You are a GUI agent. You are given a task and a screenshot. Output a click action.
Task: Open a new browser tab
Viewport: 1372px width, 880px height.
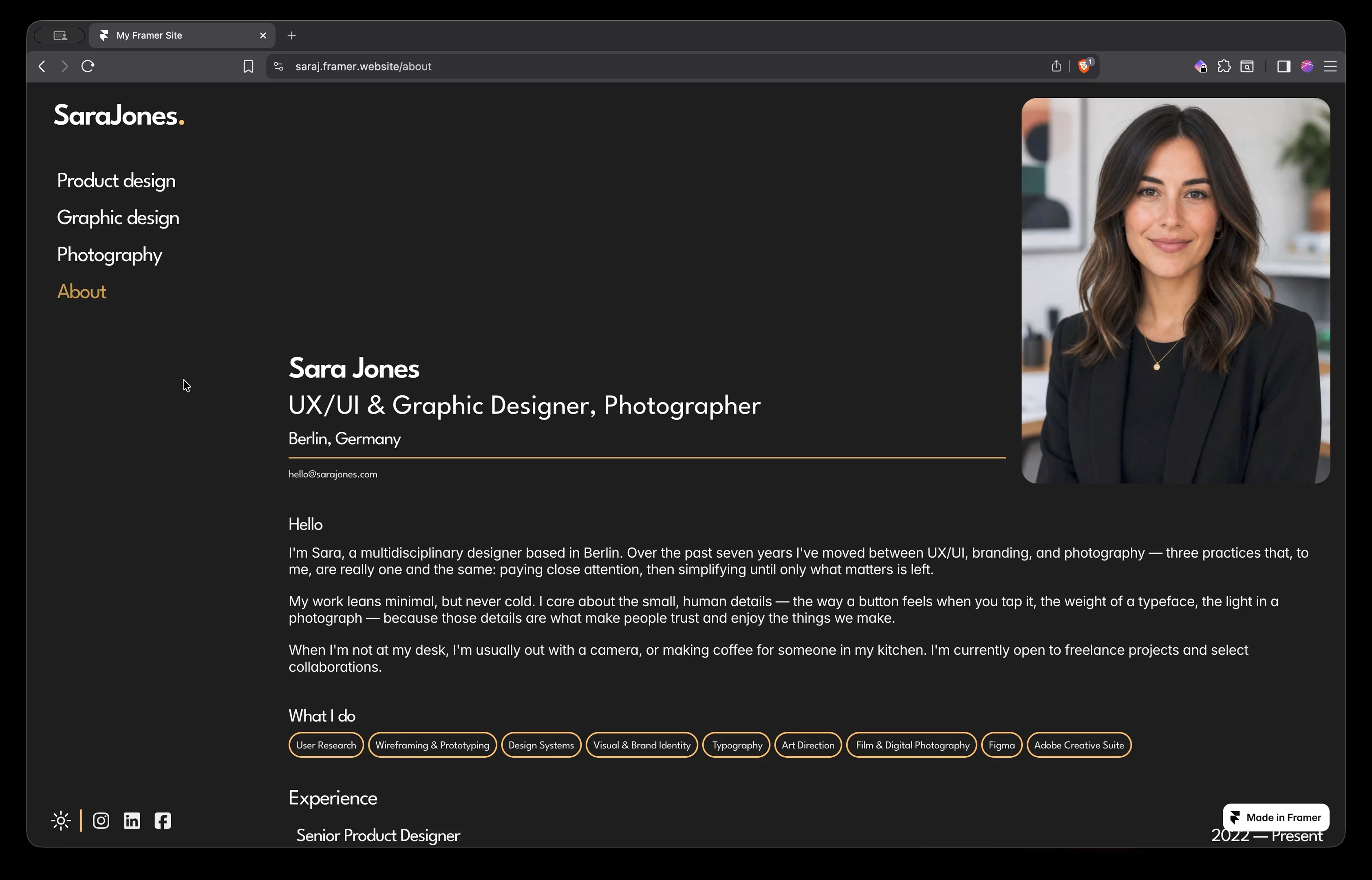291,35
